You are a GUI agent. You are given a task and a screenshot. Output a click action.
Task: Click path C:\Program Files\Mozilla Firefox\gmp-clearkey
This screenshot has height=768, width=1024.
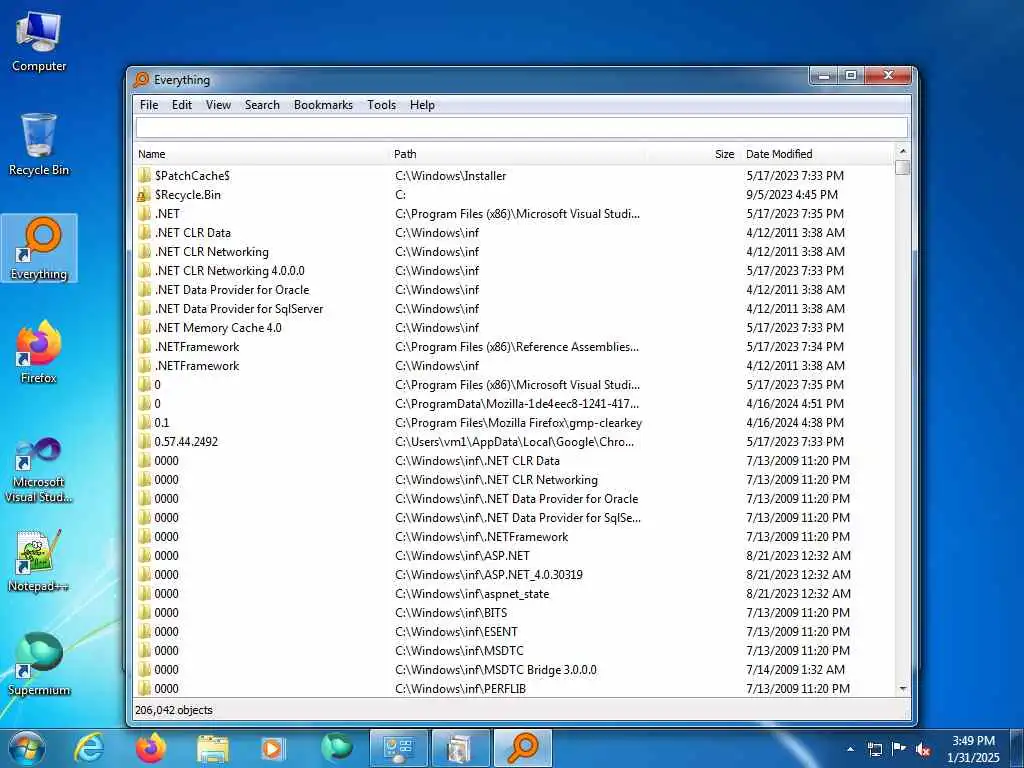coord(519,423)
